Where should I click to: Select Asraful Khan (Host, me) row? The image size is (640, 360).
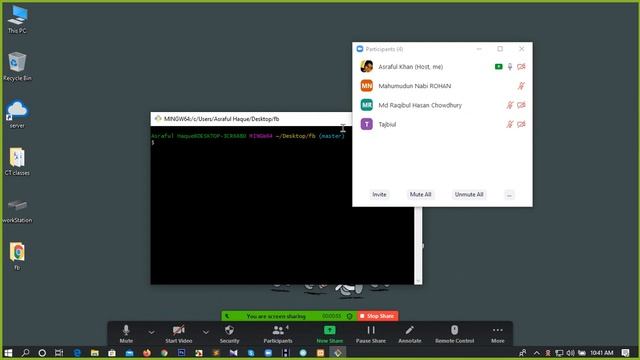[442, 67]
